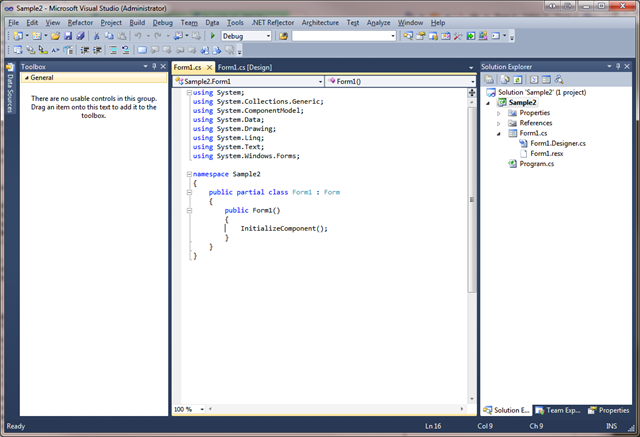Viewport: 640px width, 437px height.
Task: Click the editor split handle above scrollbar
Action: [472, 93]
